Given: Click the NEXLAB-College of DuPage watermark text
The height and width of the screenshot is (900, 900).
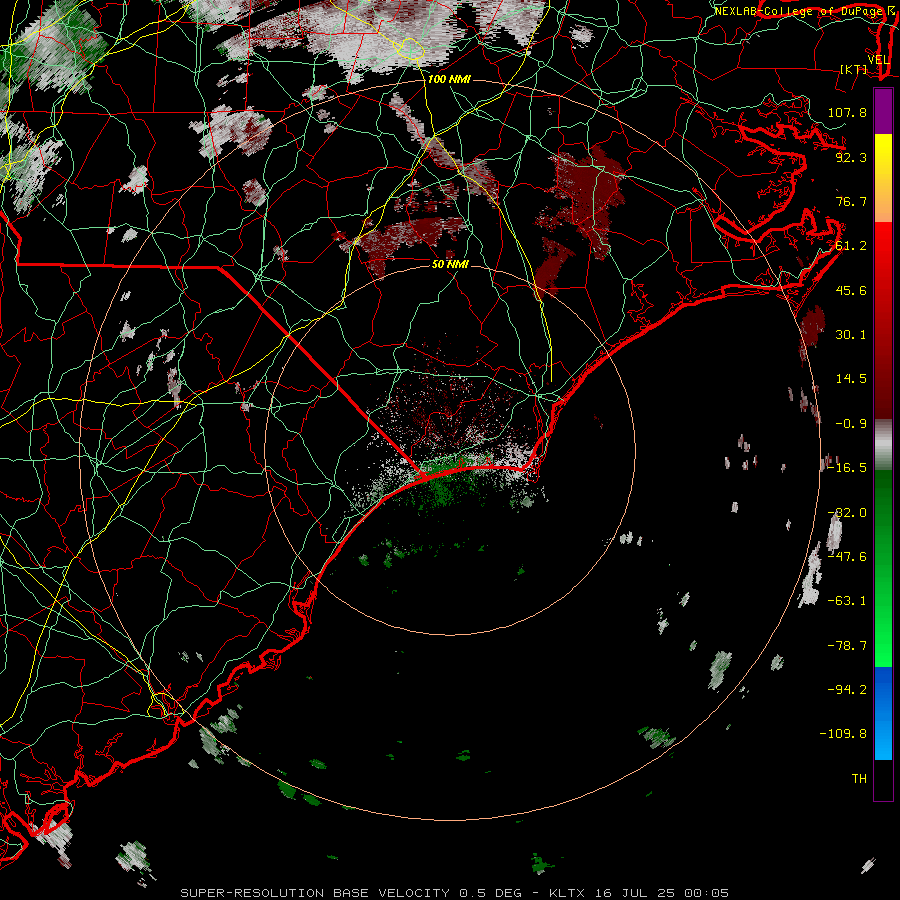Looking at the screenshot, I should coord(800,11).
